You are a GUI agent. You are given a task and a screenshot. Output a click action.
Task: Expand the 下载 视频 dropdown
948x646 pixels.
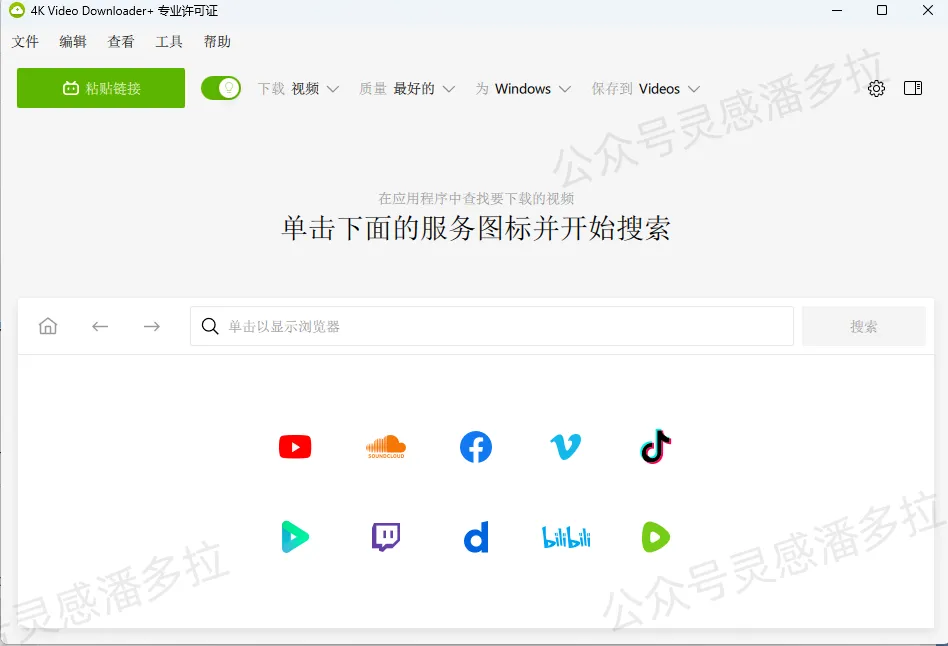coord(298,89)
